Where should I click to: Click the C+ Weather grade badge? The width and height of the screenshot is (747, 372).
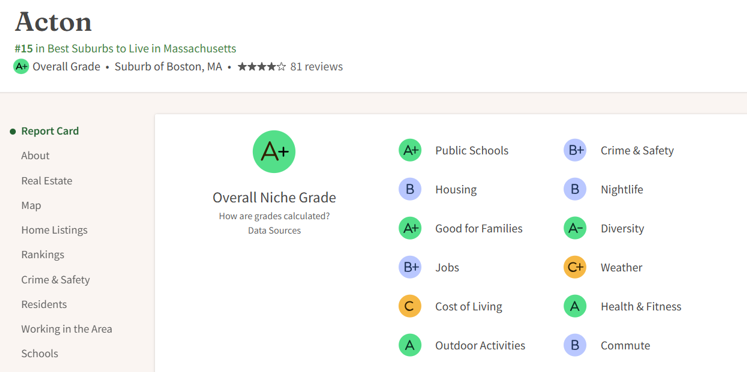pos(575,267)
